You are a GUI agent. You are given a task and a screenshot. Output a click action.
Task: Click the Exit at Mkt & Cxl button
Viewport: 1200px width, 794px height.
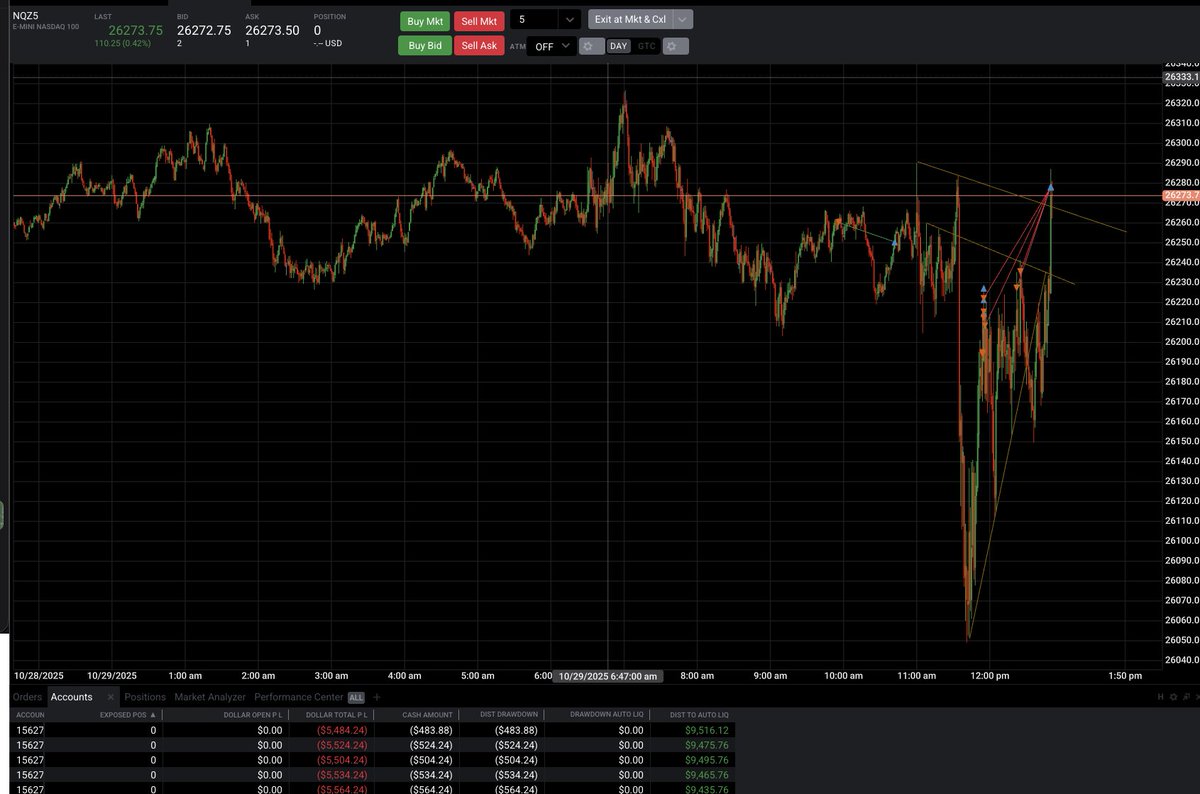[x=630, y=19]
